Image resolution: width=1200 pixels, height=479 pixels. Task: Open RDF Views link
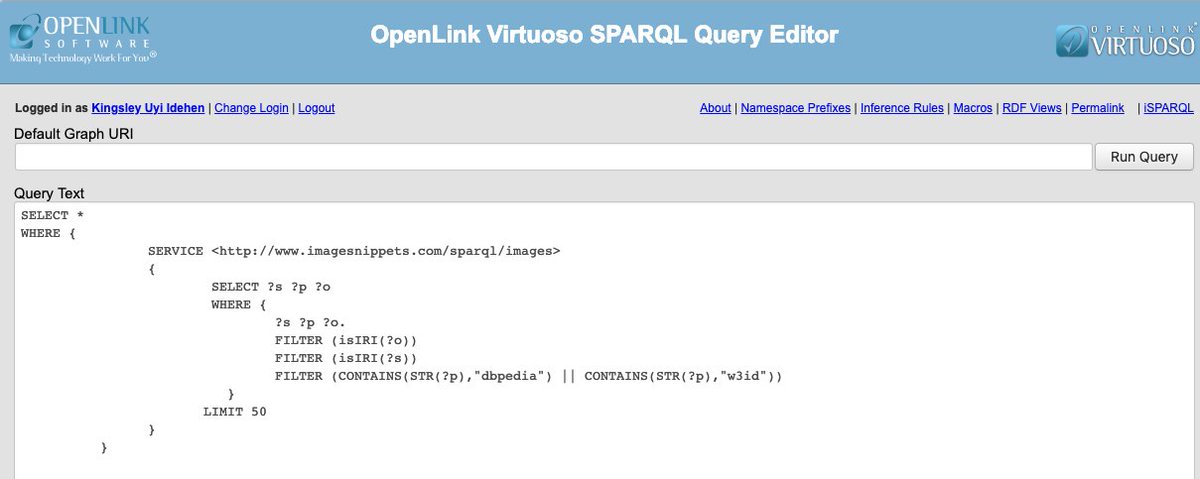point(1032,108)
